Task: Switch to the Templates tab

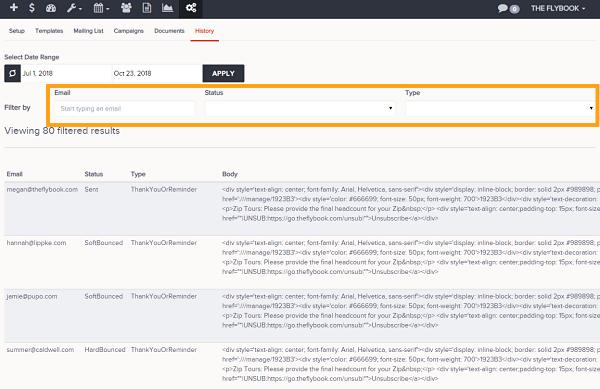Action: point(49,31)
